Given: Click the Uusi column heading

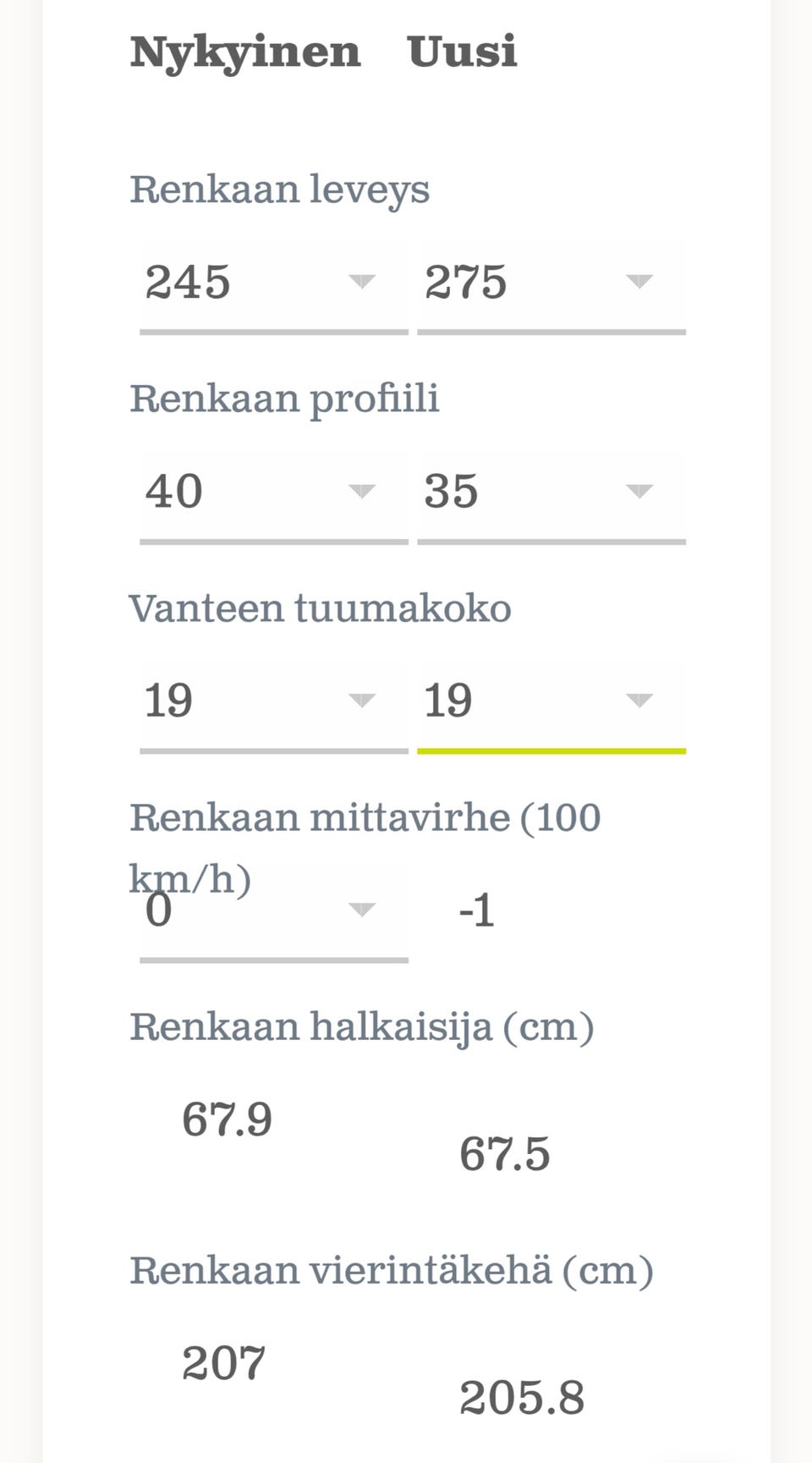Looking at the screenshot, I should pyautogui.click(x=462, y=52).
